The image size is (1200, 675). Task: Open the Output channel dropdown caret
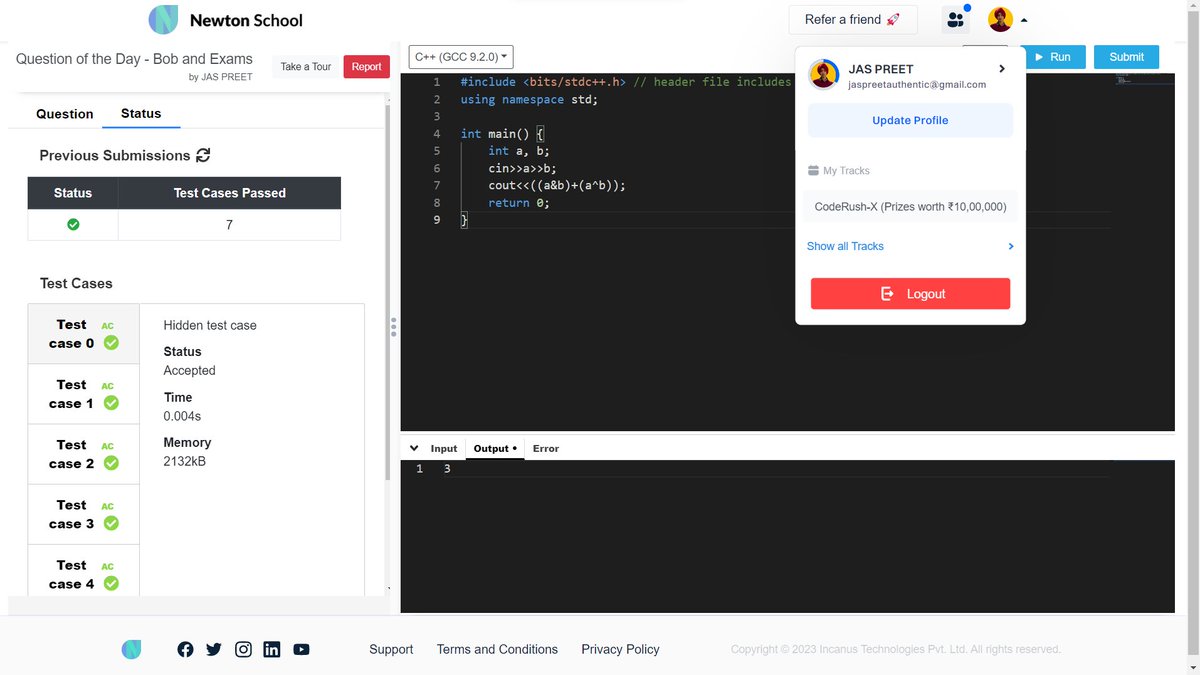[516, 448]
